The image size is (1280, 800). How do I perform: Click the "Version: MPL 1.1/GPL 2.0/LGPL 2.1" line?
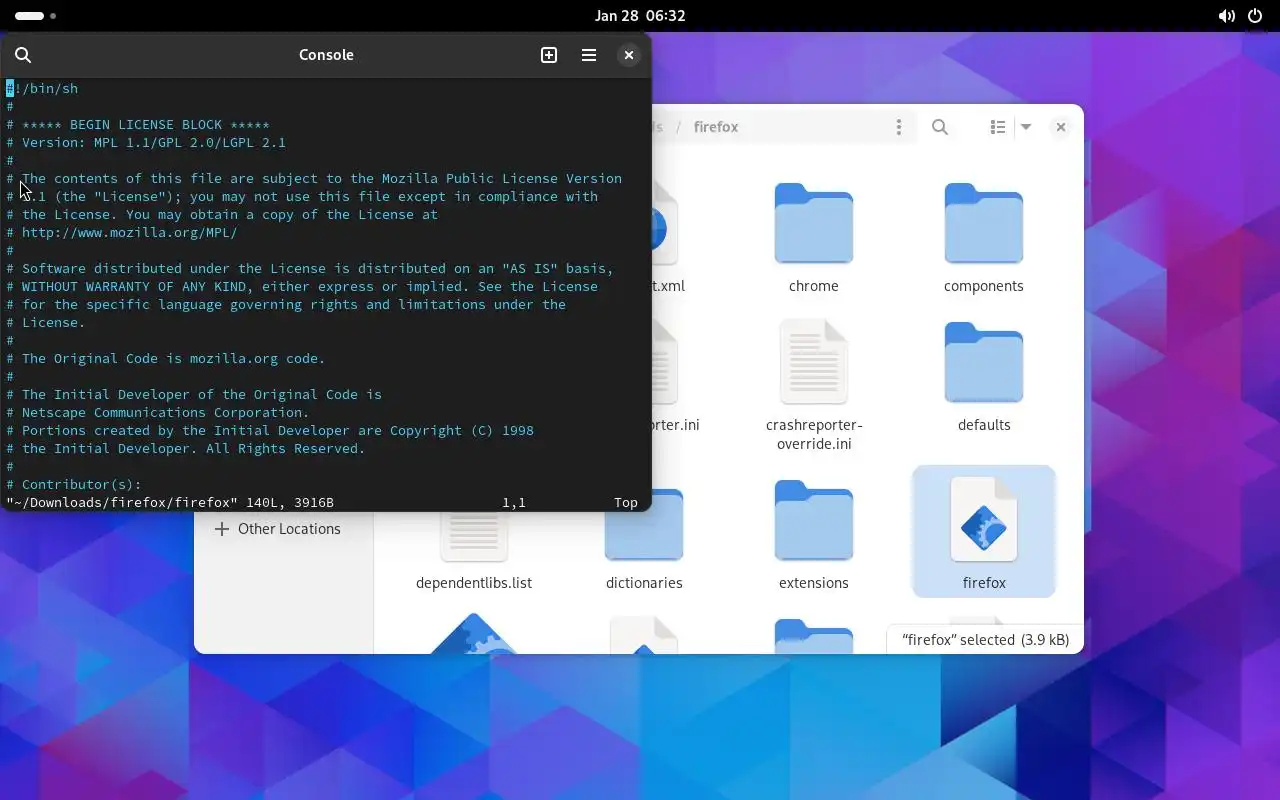point(146,142)
